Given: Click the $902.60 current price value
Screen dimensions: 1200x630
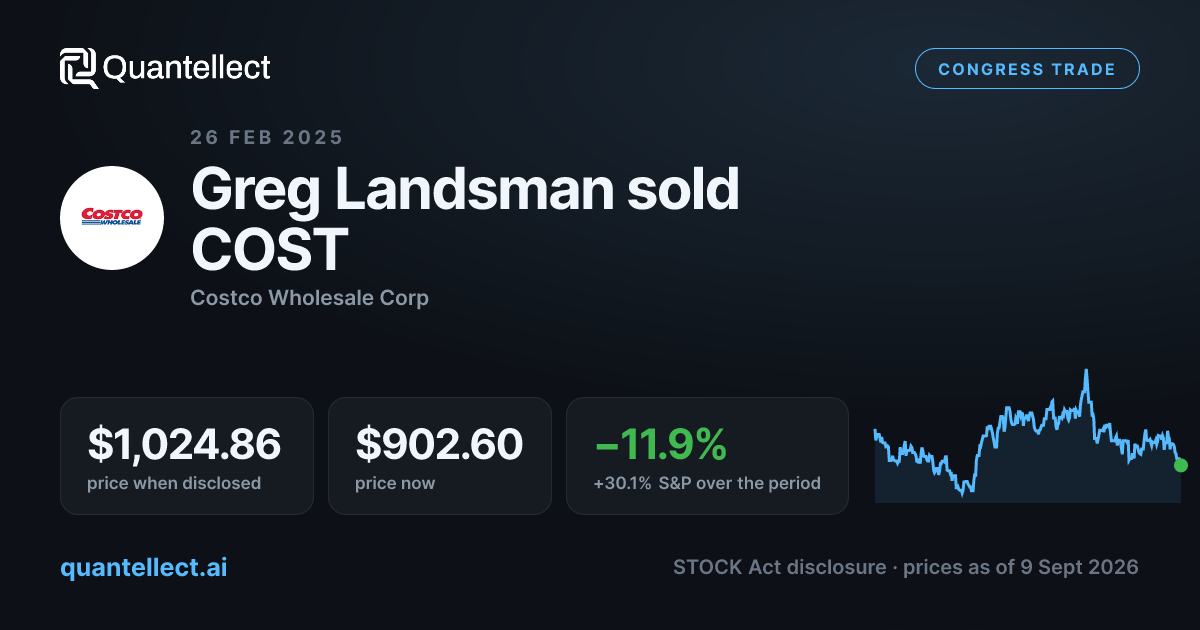Looking at the screenshot, I should click(x=439, y=444).
